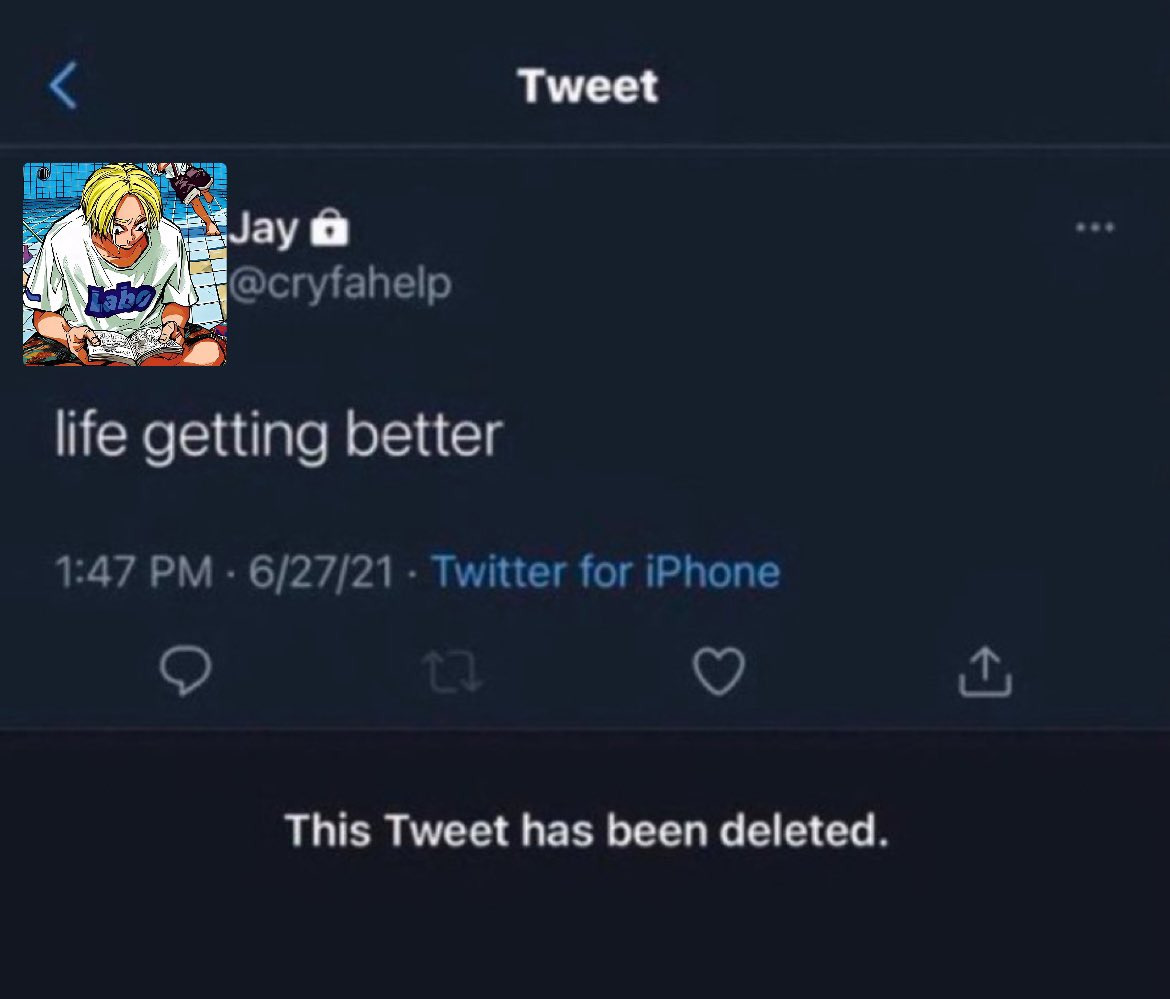The image size is (1170, 999).
Task: Tap the tweet text life getting better
Action: [x=278, y=436]
